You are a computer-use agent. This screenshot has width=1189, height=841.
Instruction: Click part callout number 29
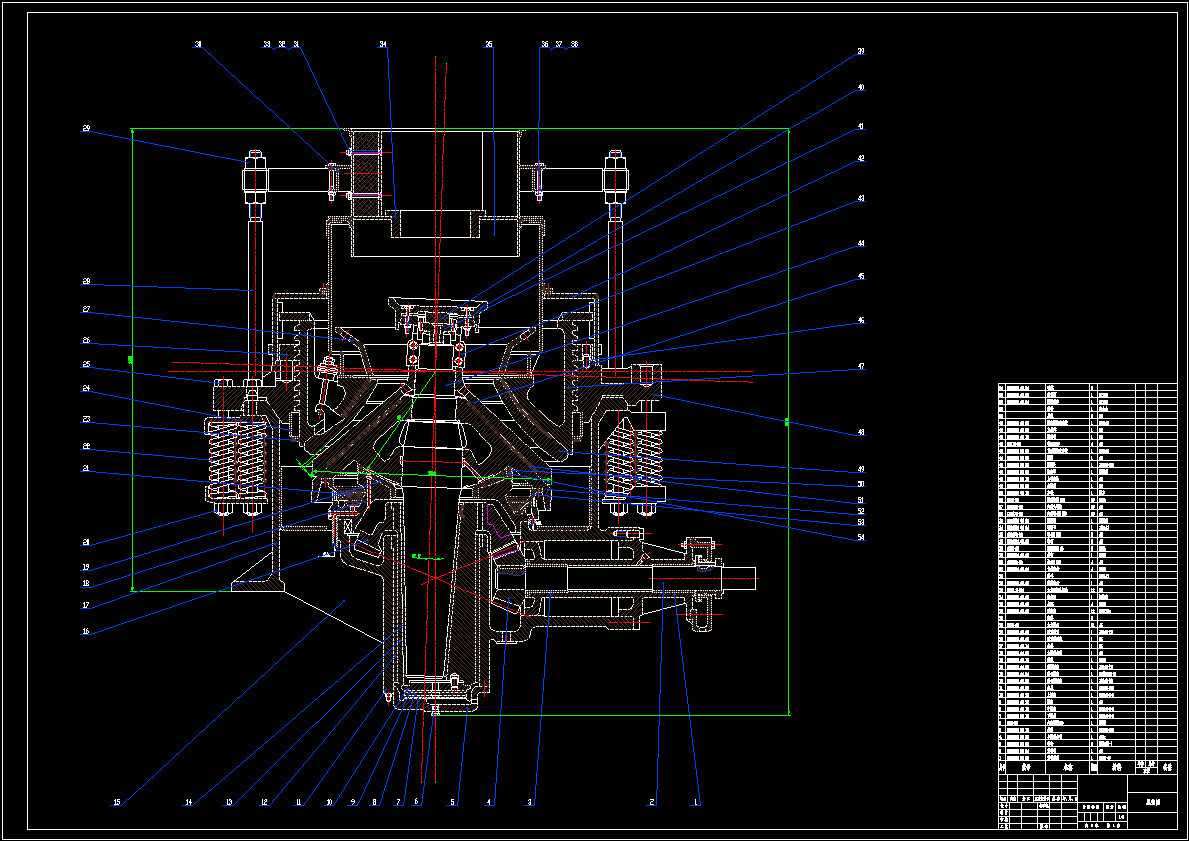86,129
